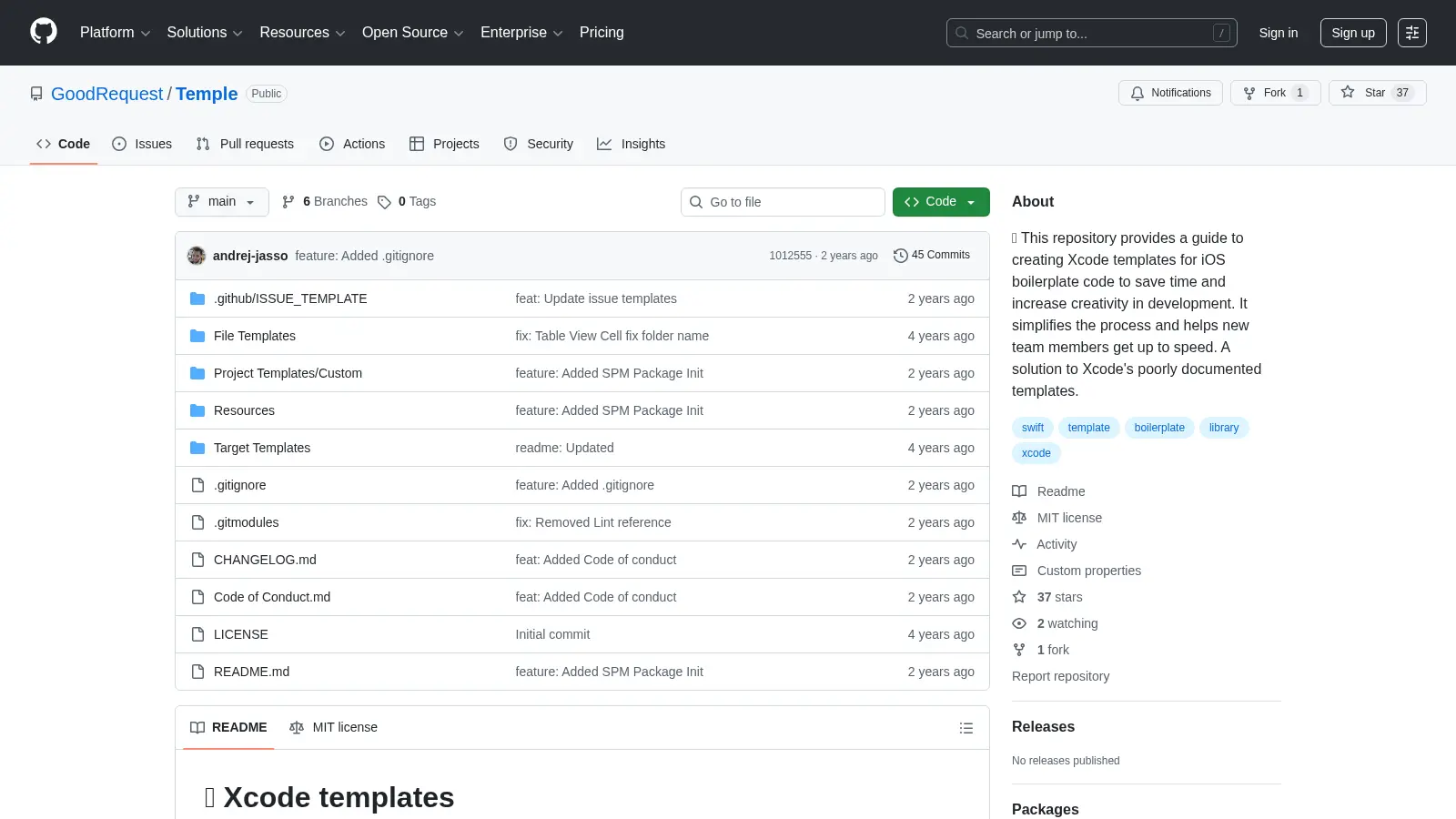
Task: Open the main branch selector dropdown
Action: [222, 202]
